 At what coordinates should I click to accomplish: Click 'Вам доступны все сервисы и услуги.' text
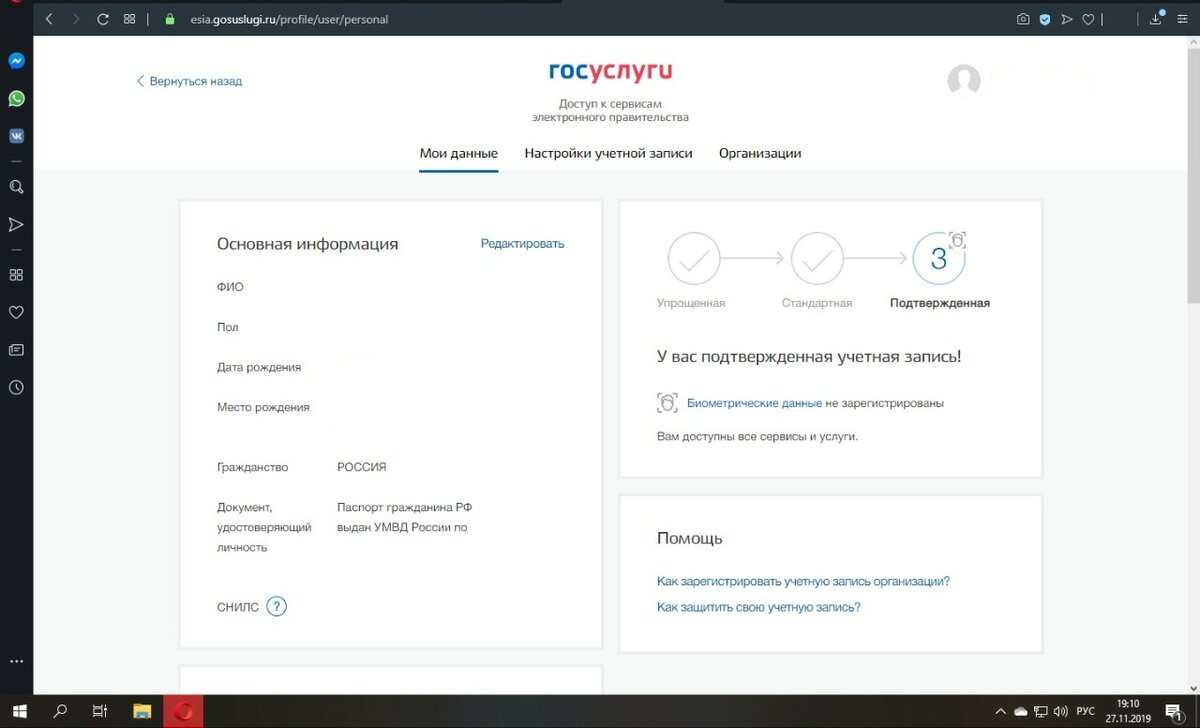coord(757,436)
